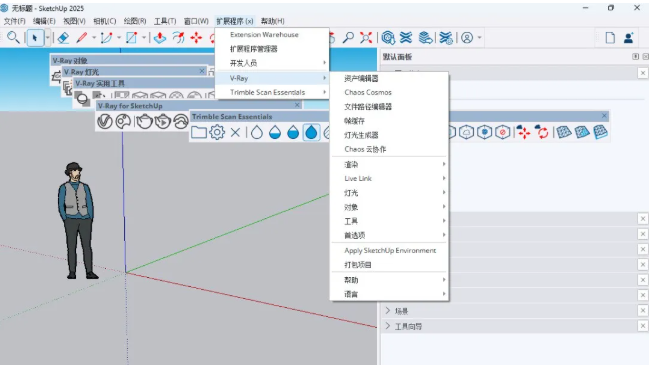The image size is (660, 387).
Task: Select the Pencil line tool
Action: [82, 38]
